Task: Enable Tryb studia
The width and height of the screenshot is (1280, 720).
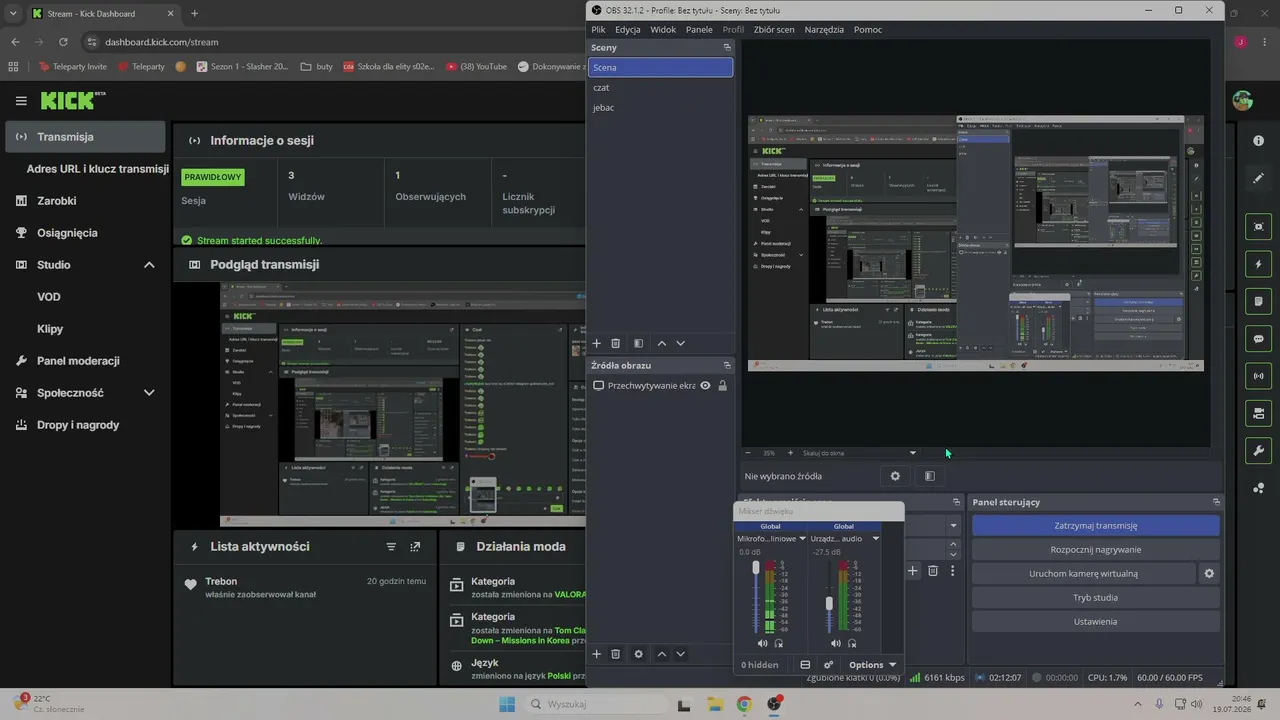Action: tap(1096, 598)
